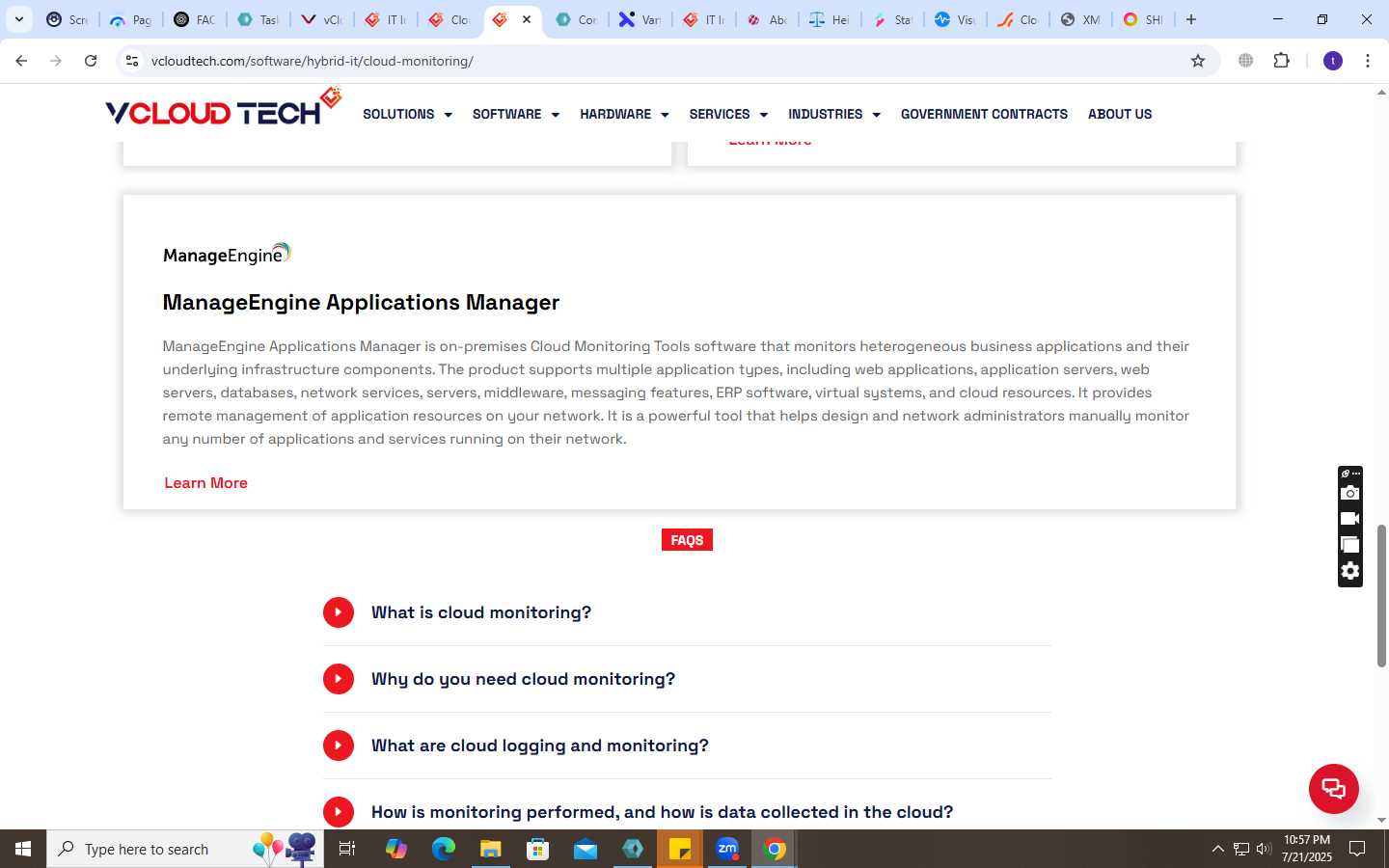Click the ManageEngine logo image

(227, 254)
